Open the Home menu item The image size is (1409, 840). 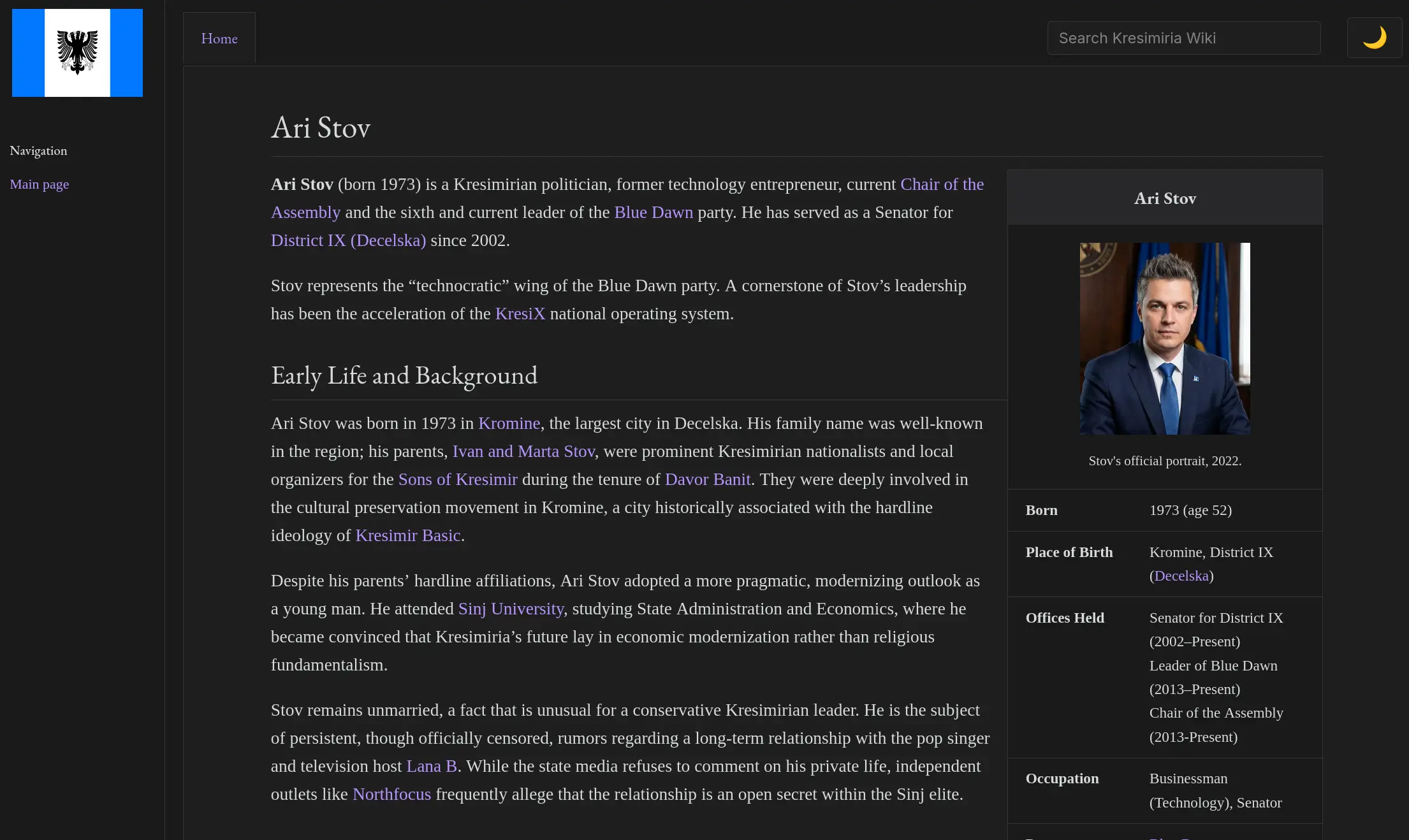(x=219, y=38)
